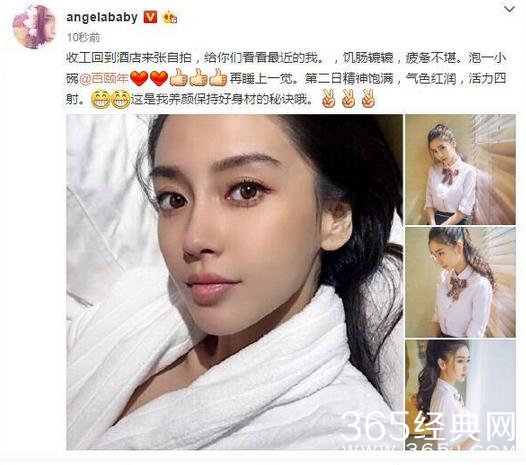Click the 10秒前 timestamp link
Screen dimensions: 526x465
[83, 37]
